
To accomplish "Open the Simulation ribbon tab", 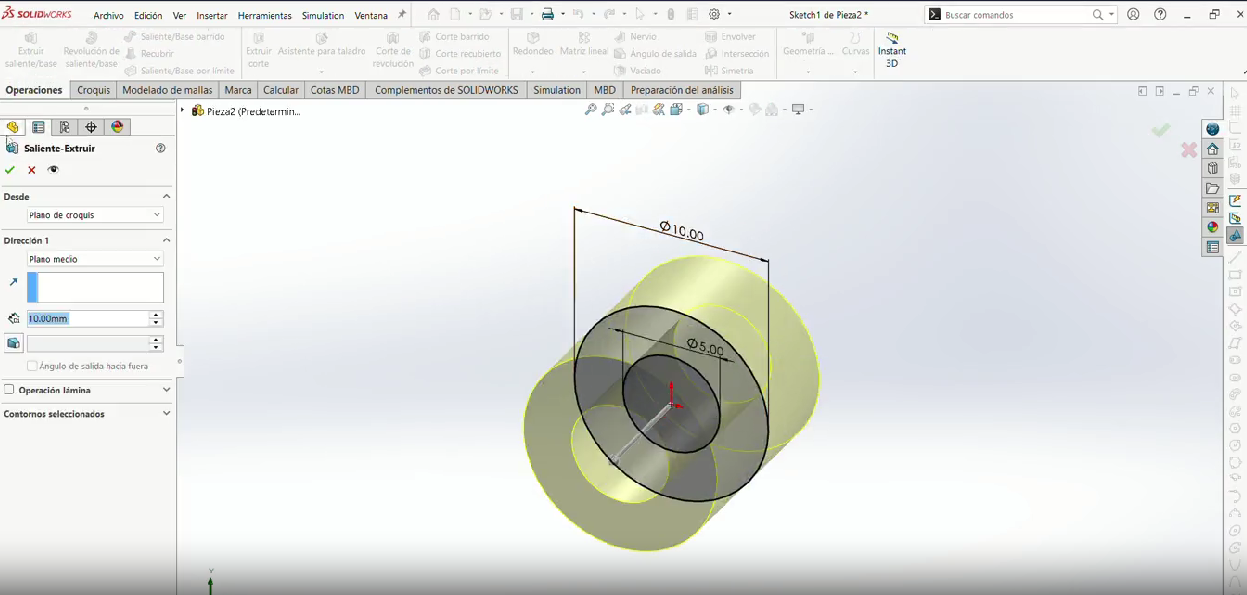I will 557,90.
